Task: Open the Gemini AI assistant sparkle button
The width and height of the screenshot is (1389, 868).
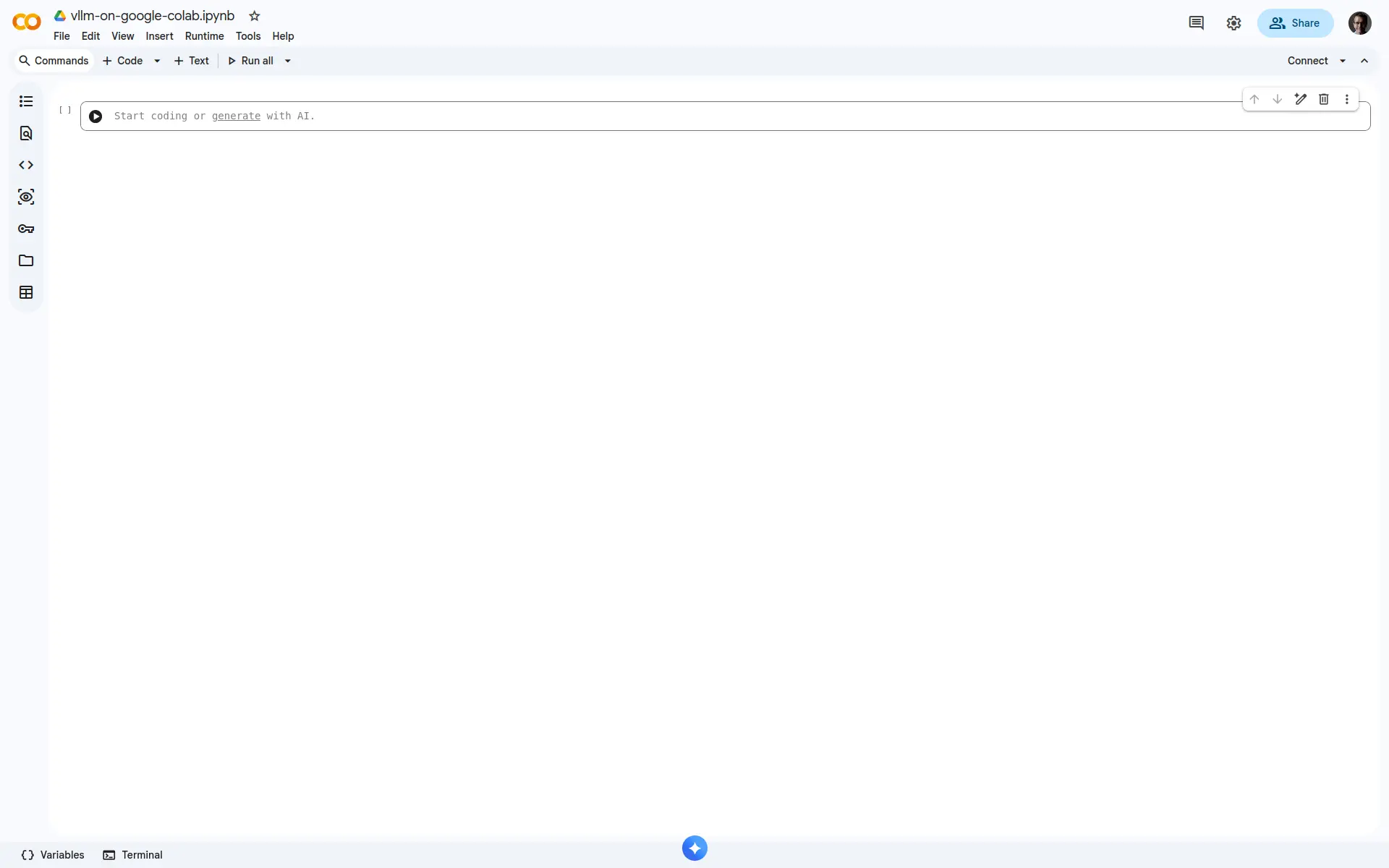Action: 694,848
